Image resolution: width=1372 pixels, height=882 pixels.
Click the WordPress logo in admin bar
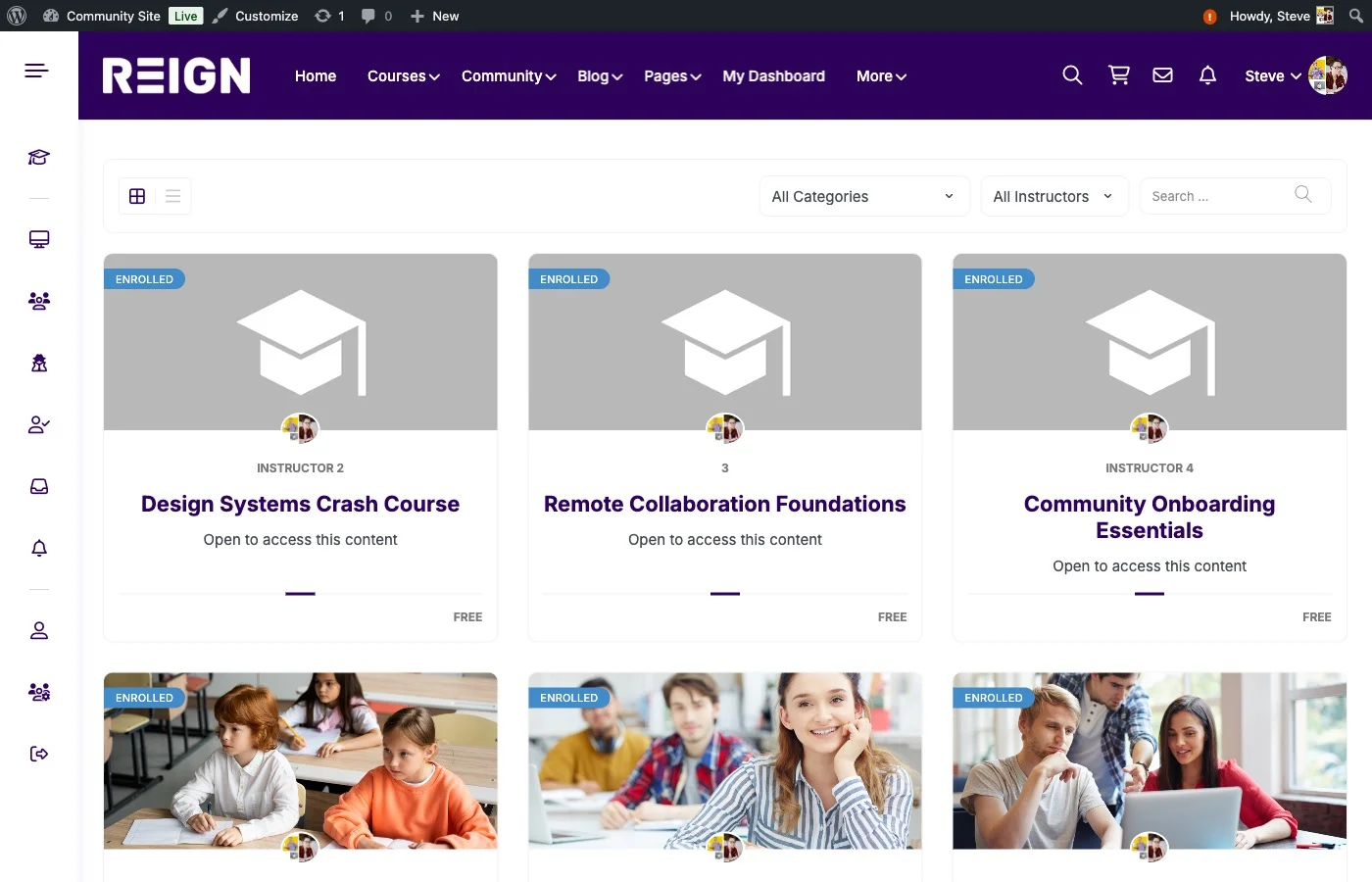[17, 16]
